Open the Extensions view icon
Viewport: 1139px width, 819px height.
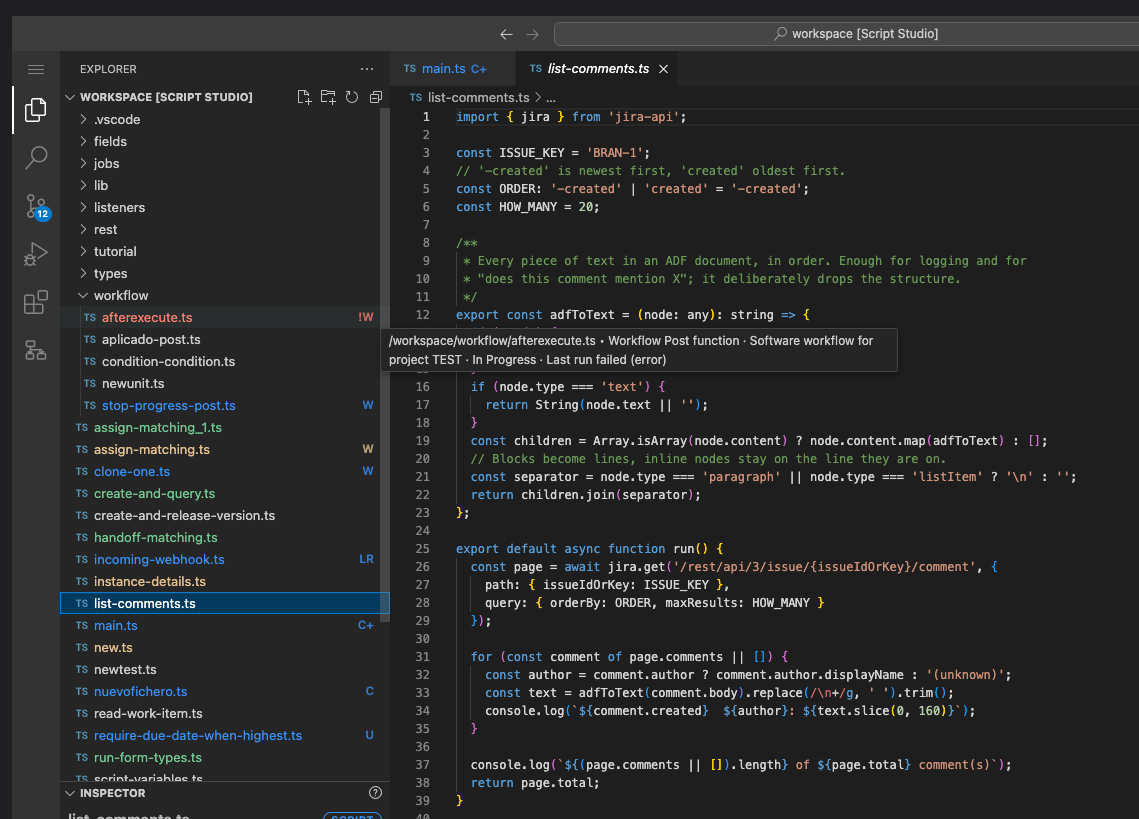click(x=36, y=302)
